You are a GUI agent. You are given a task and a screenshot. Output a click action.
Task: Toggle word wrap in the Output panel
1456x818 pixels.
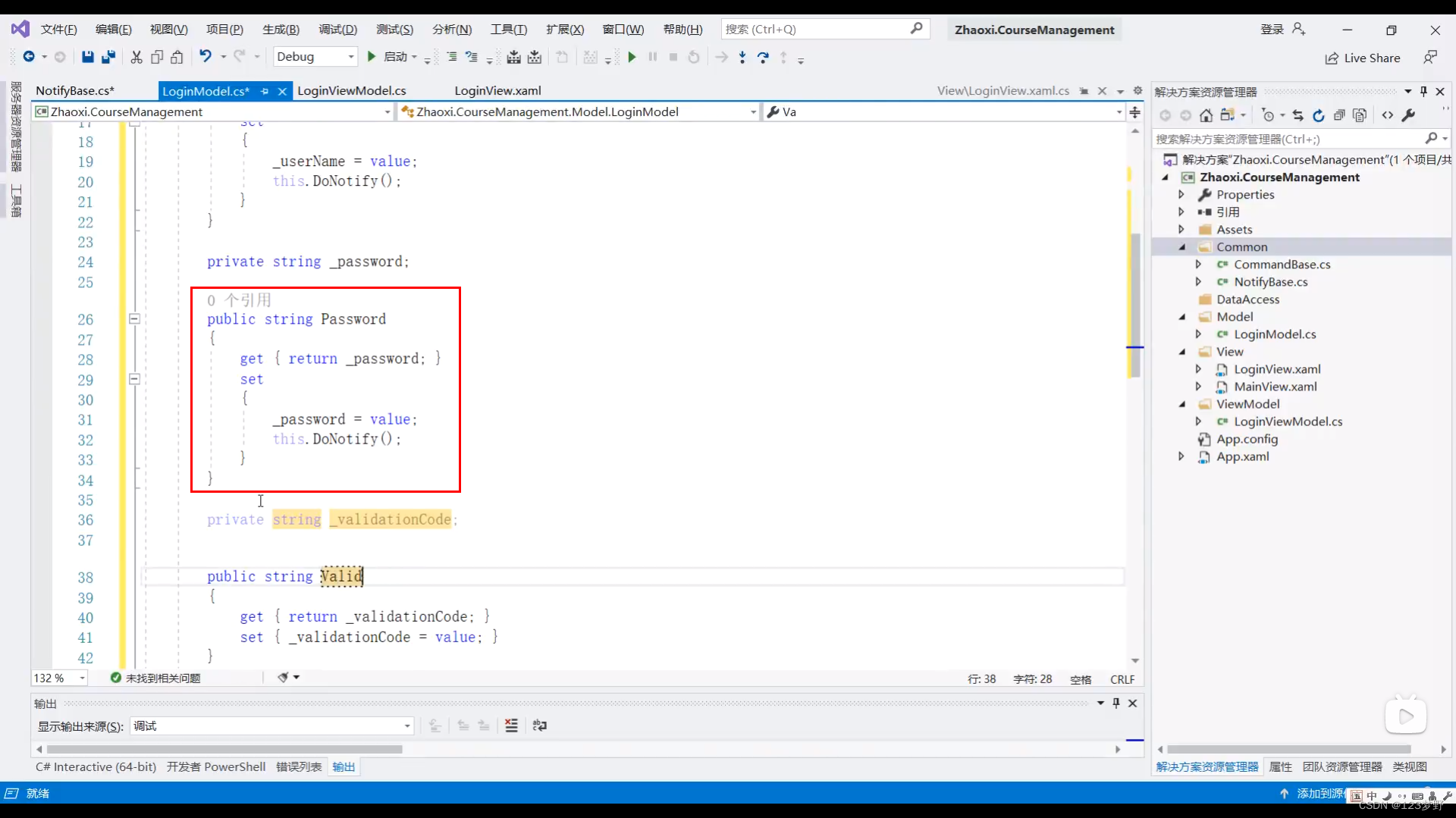pyautogui.click(x=540, y=726)
